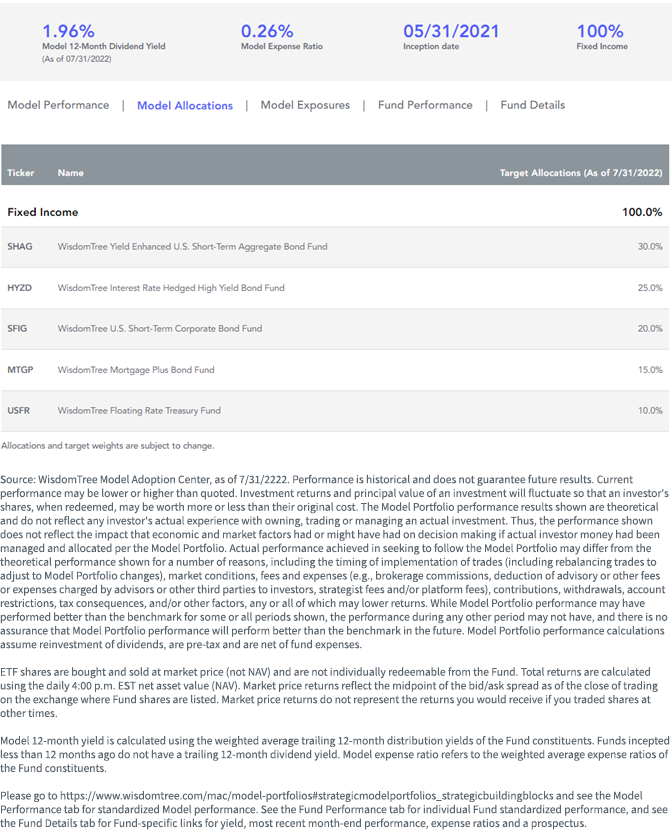Open the Fund Performance tab
Screen dimensions: 672x840
[x=425, y=105]
